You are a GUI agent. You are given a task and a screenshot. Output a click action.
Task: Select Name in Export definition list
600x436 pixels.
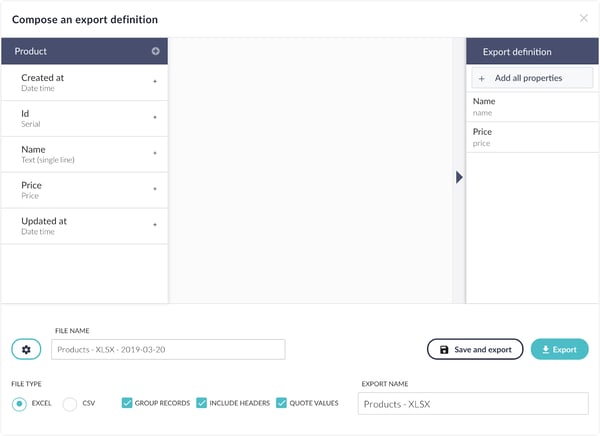click(x=532, y=107)
